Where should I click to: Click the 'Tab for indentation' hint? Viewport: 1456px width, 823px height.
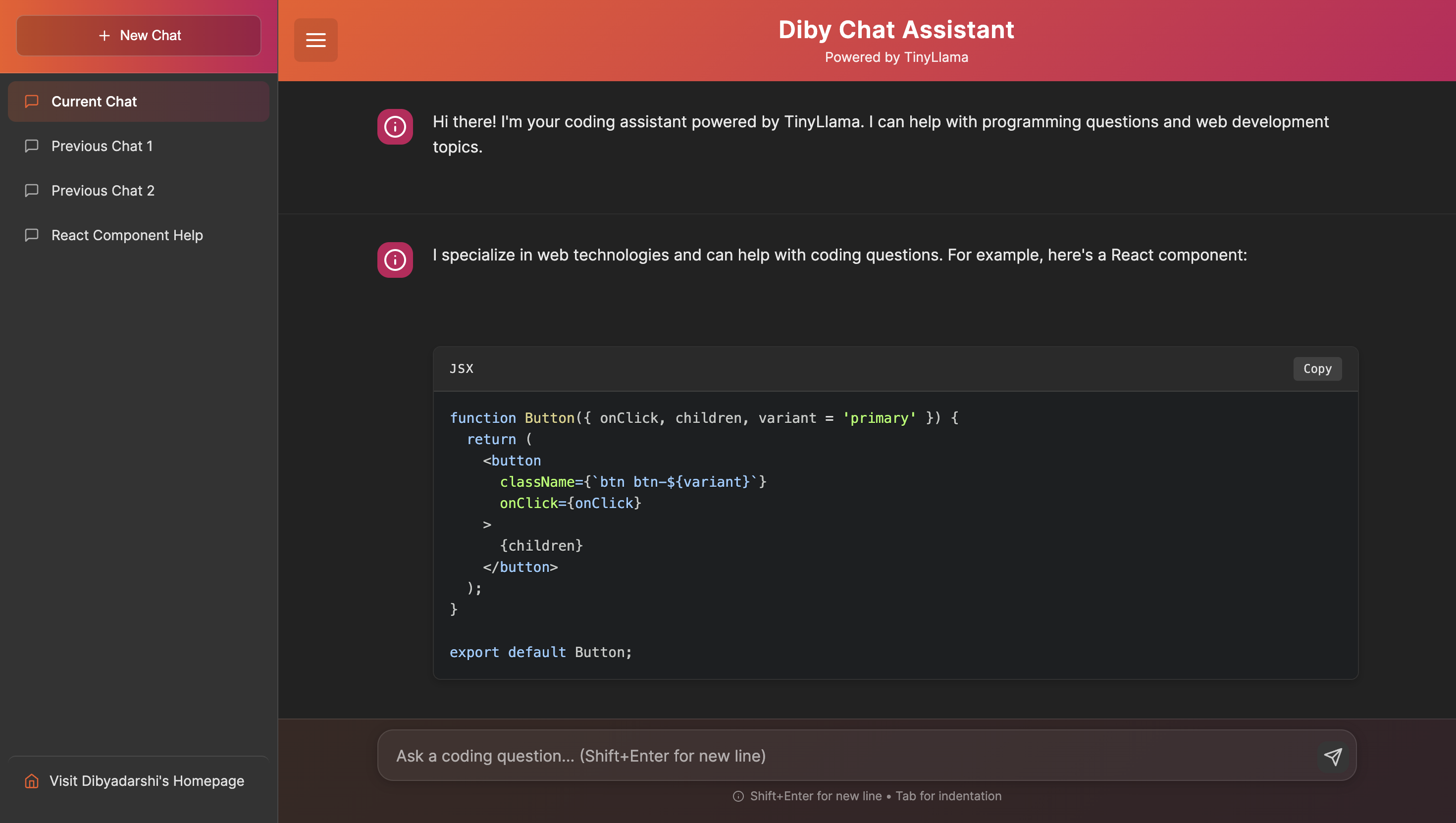pyautogui.click(x=948, y=796)
